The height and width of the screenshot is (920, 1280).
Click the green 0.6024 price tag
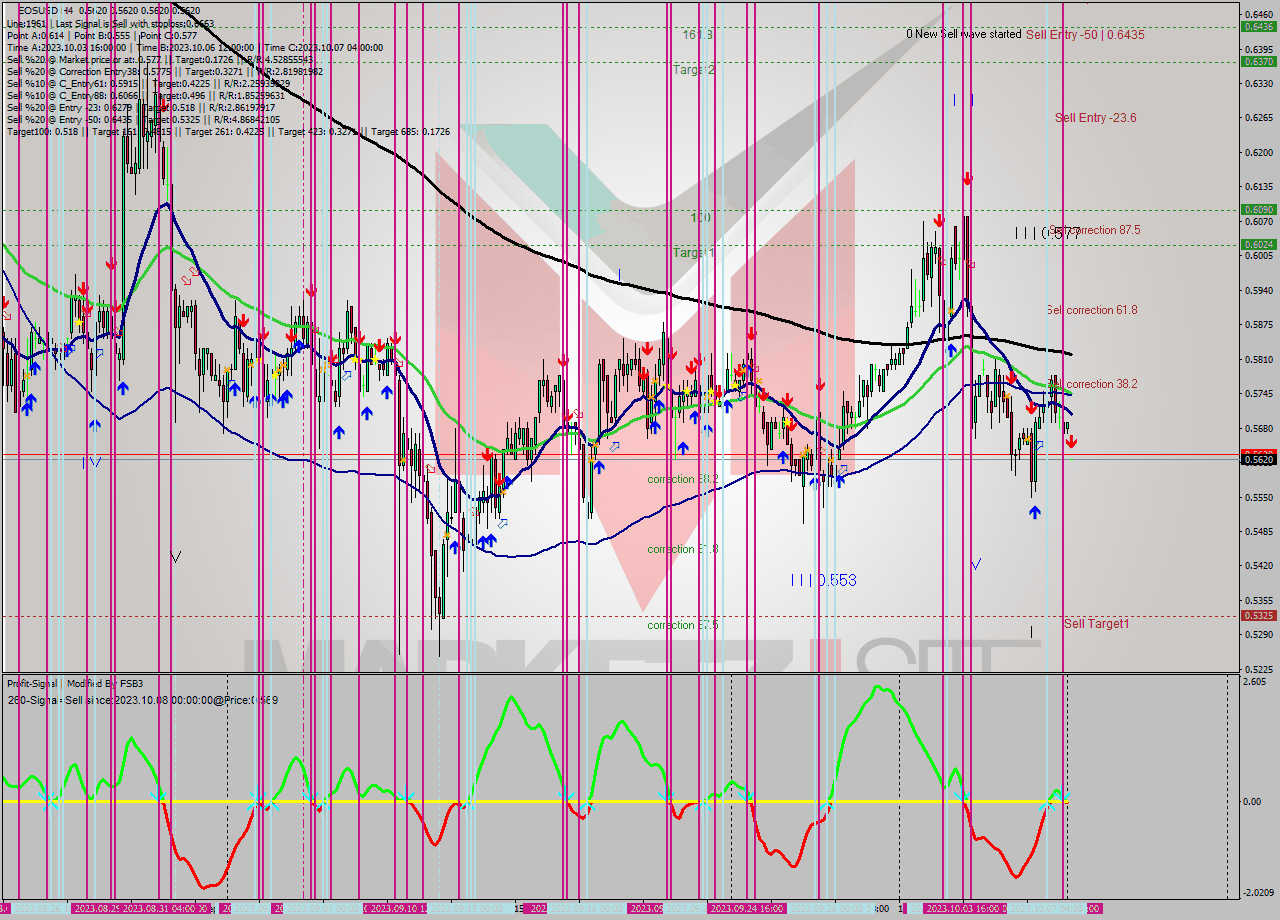[1258, 244]
